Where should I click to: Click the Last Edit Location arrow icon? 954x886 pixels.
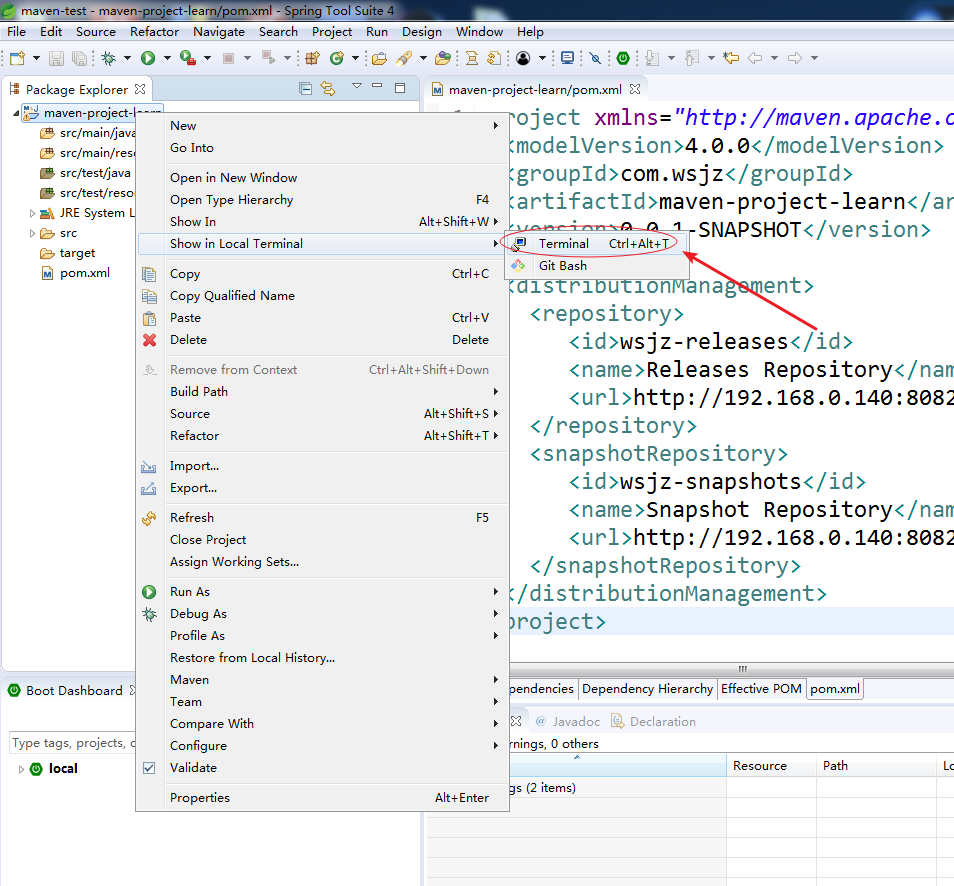coord(731,58)
